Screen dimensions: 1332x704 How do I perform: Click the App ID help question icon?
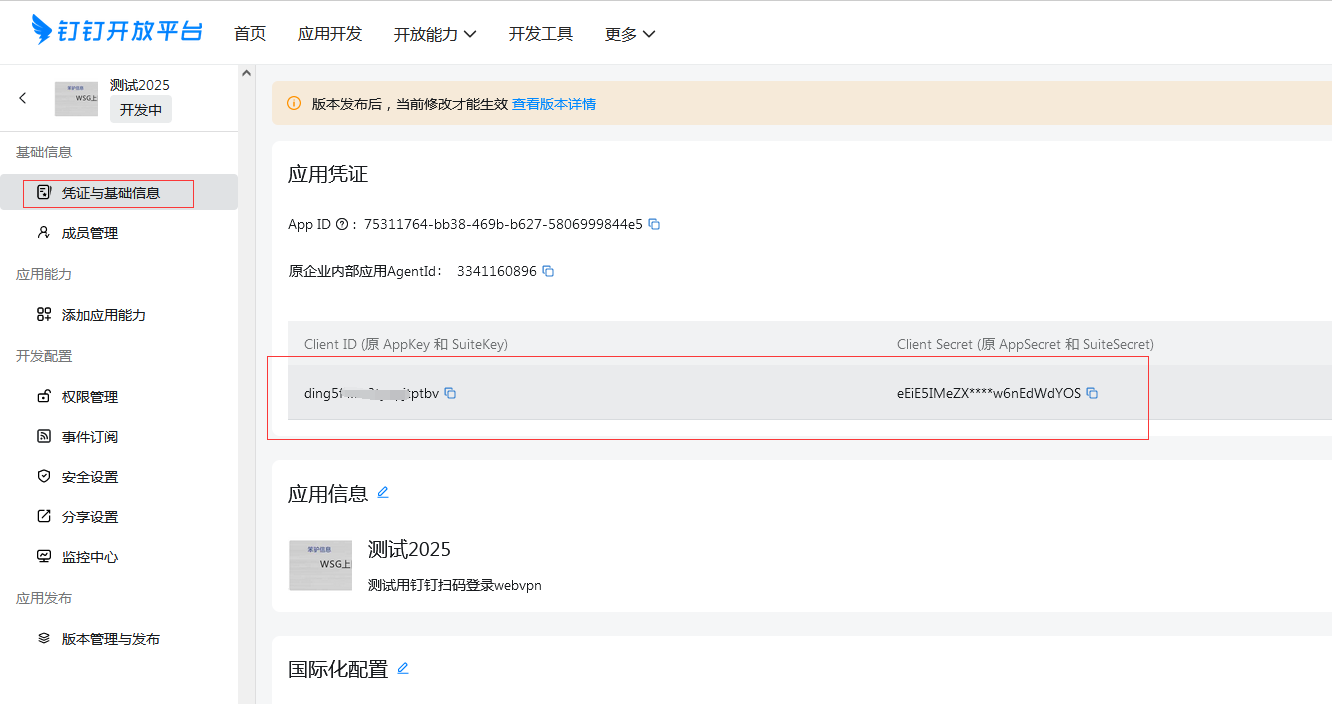coord(342,225)
